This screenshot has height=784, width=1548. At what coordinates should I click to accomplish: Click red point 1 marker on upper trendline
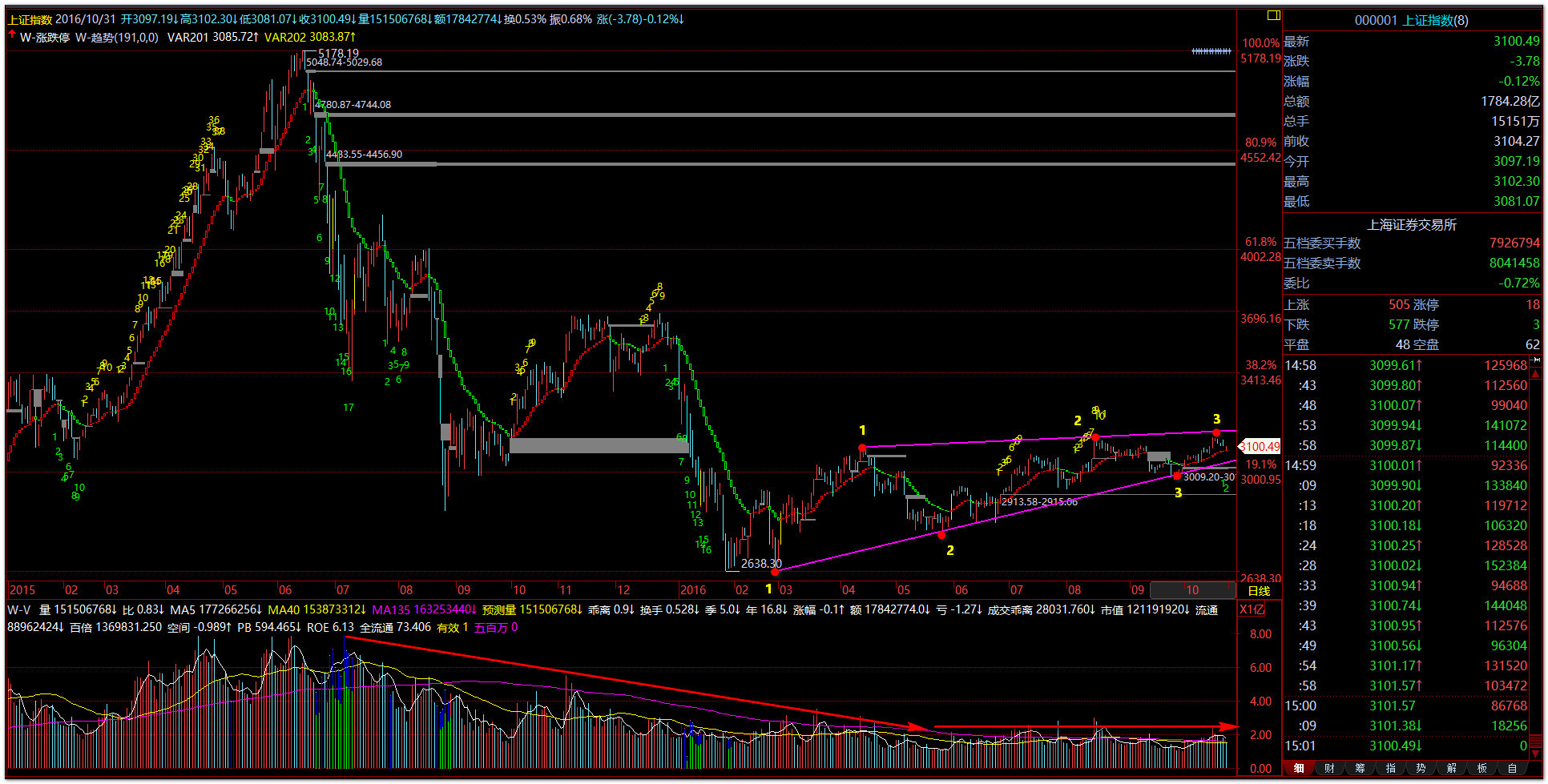862,448
